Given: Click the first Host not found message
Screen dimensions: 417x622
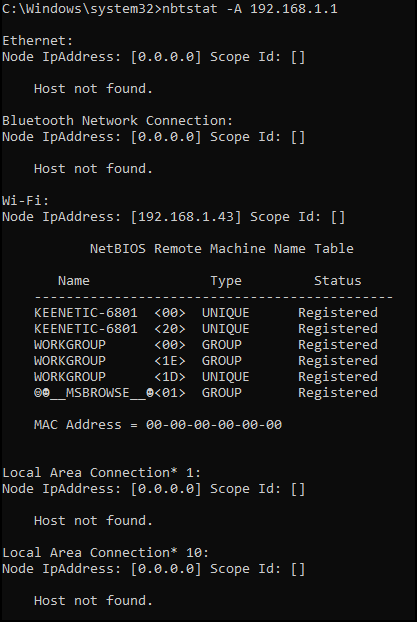Looking at the screenshot, I should 93,88.
